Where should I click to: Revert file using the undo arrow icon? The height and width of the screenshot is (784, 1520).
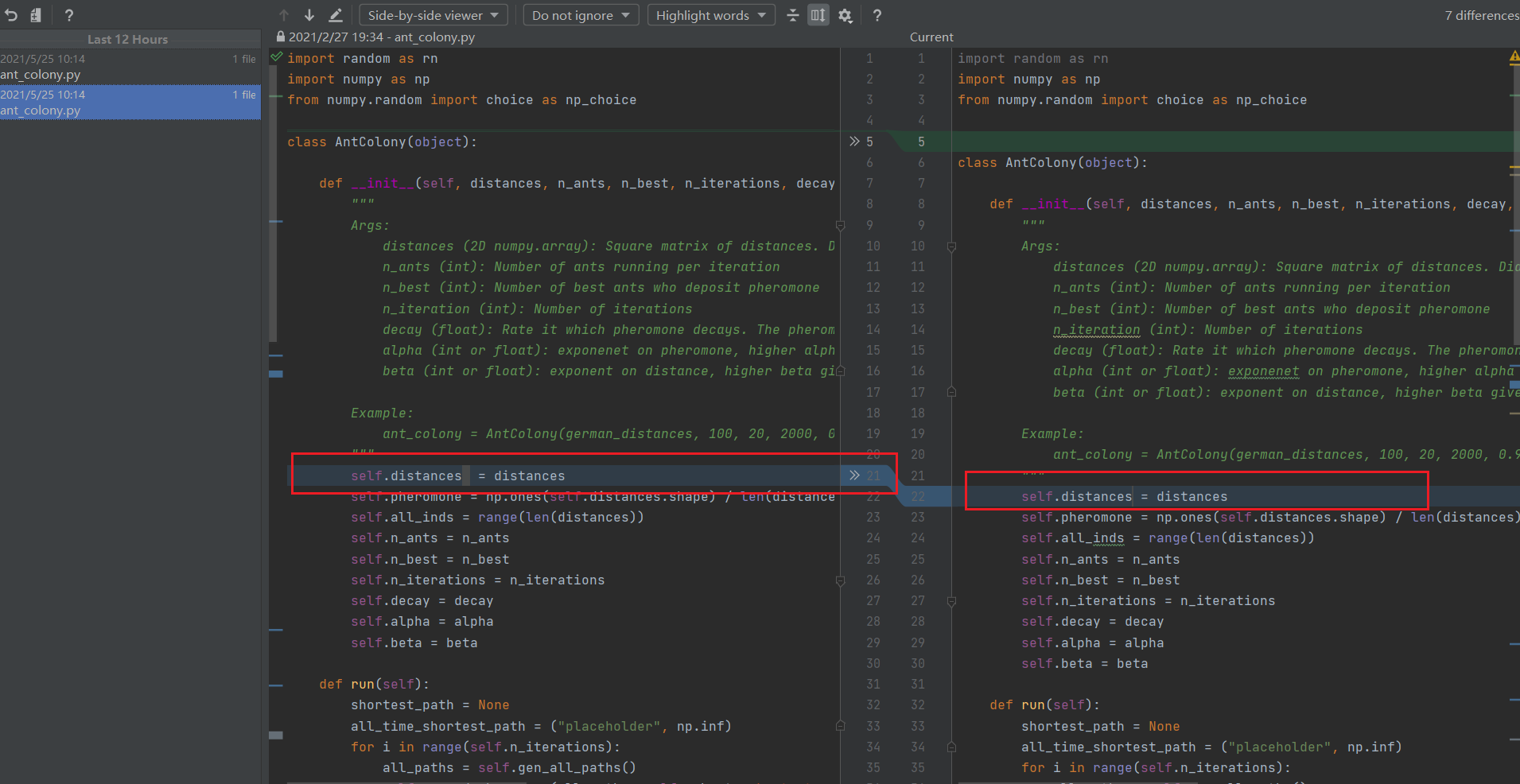10,14
